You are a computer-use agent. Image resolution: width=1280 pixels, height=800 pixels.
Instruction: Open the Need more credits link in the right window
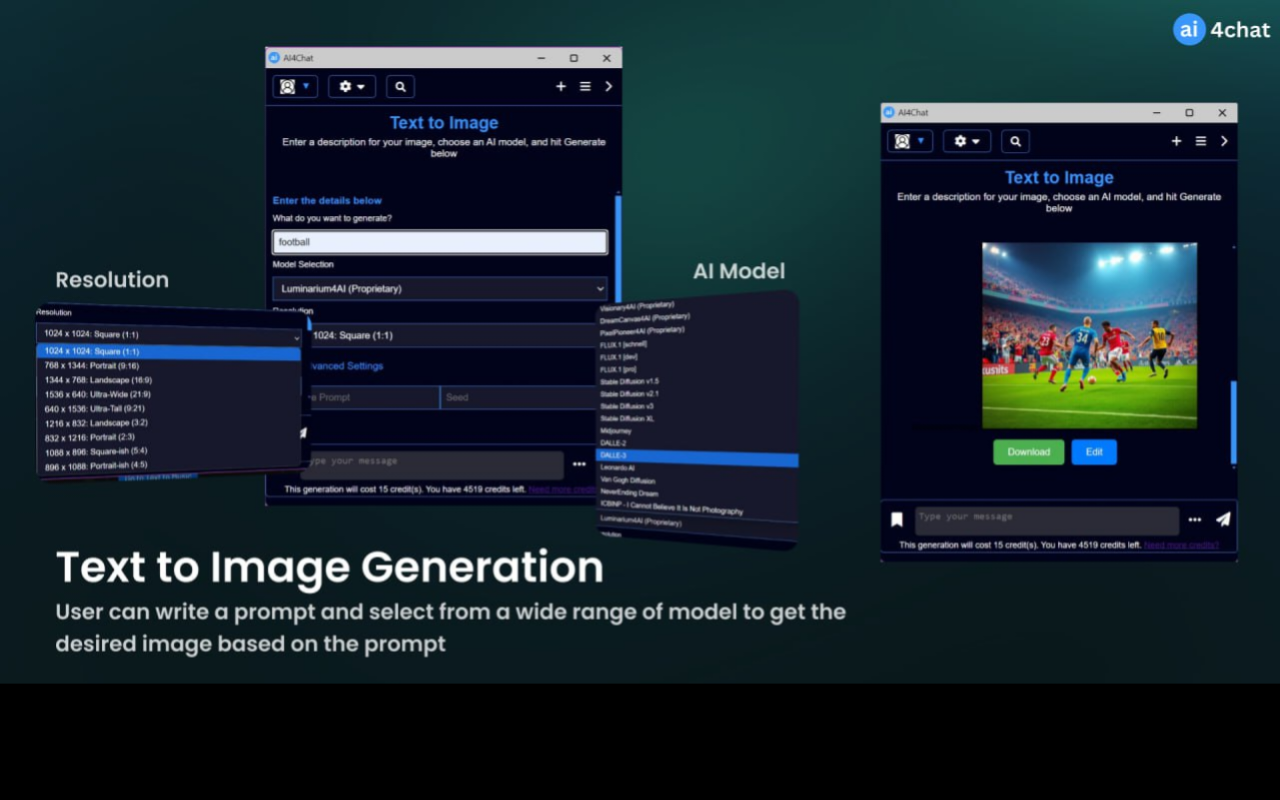pyautogui.click(x=1181, y=545)
